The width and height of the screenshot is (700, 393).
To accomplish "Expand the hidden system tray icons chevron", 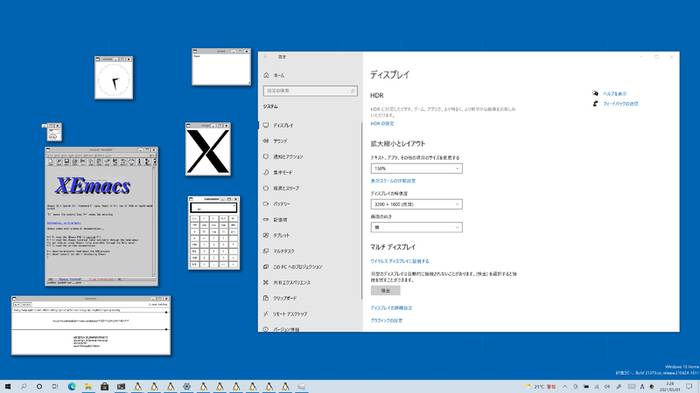I will point(565,387).
